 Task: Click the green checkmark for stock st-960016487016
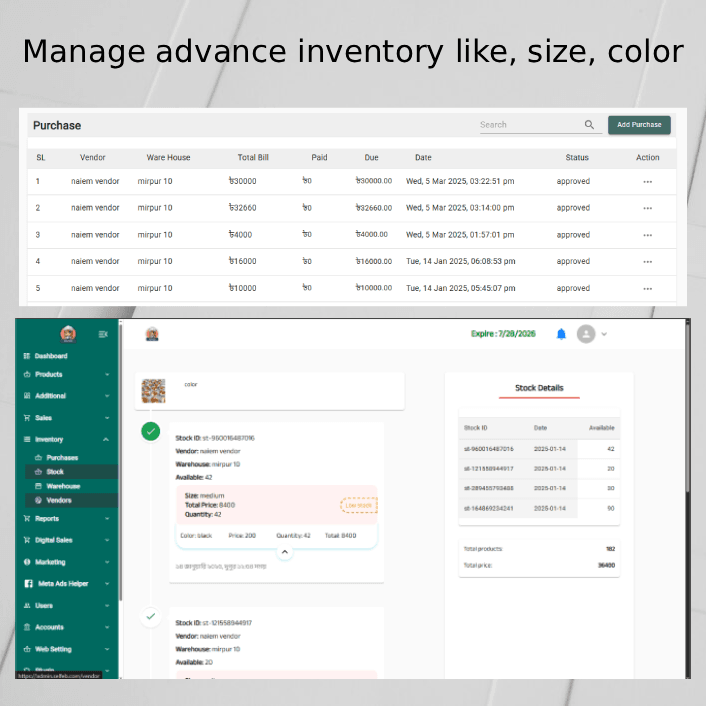pyautogui.click(x=150, y=431)
